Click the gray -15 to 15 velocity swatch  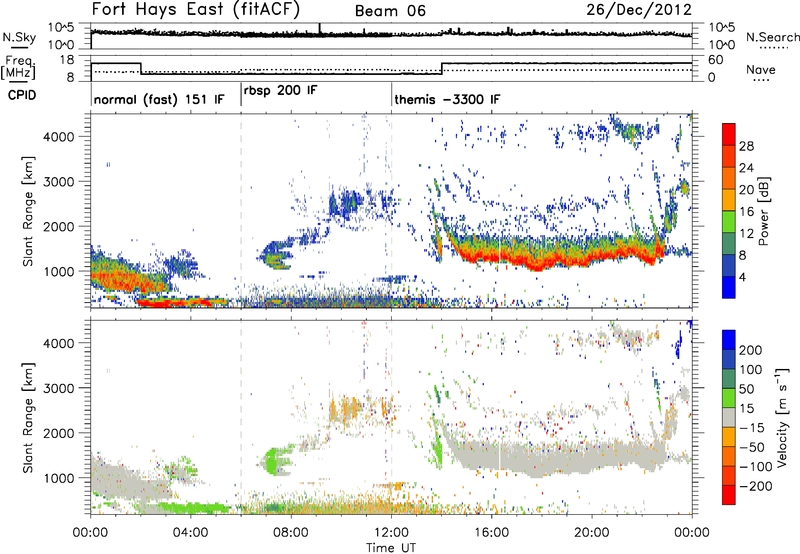click(x=729, y=418)
